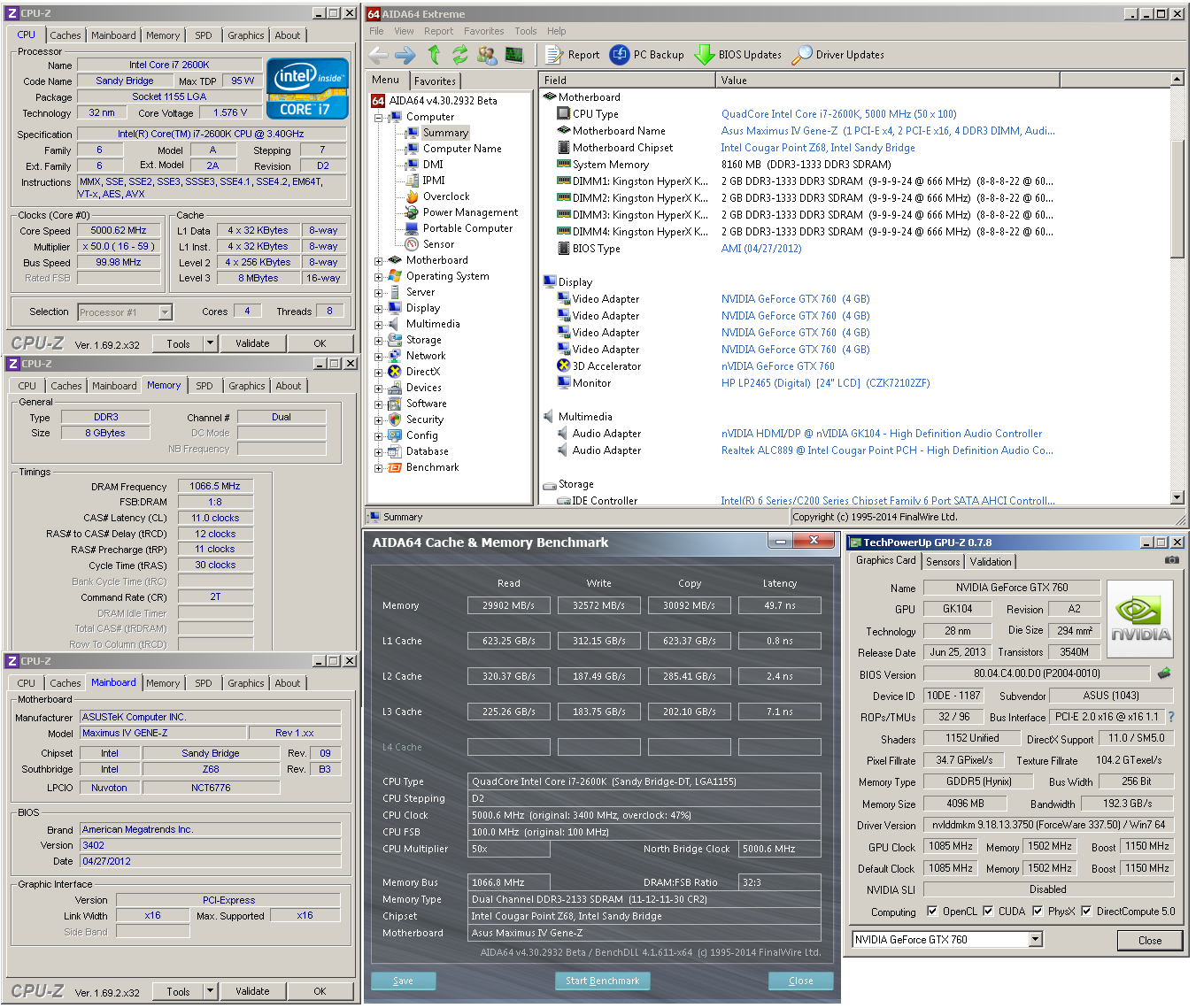Open Bus Interface question mark in GPU-Z

[x=1171, y=717]
